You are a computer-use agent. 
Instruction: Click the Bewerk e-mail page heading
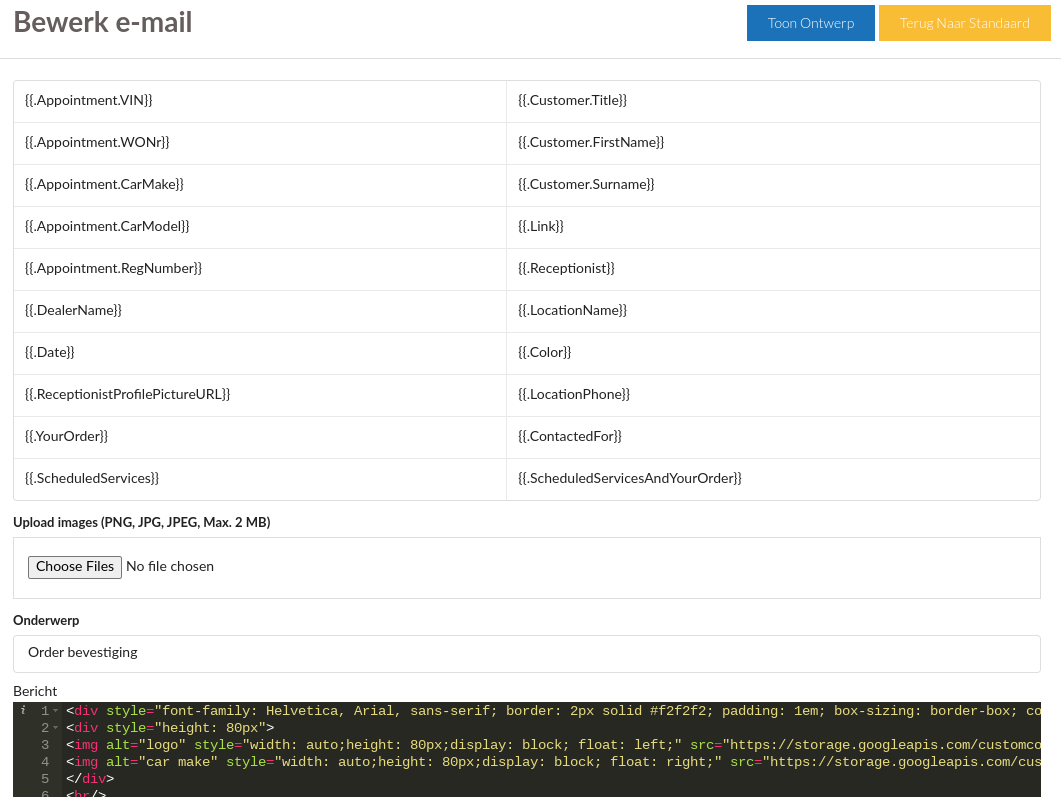pos(103,22)
